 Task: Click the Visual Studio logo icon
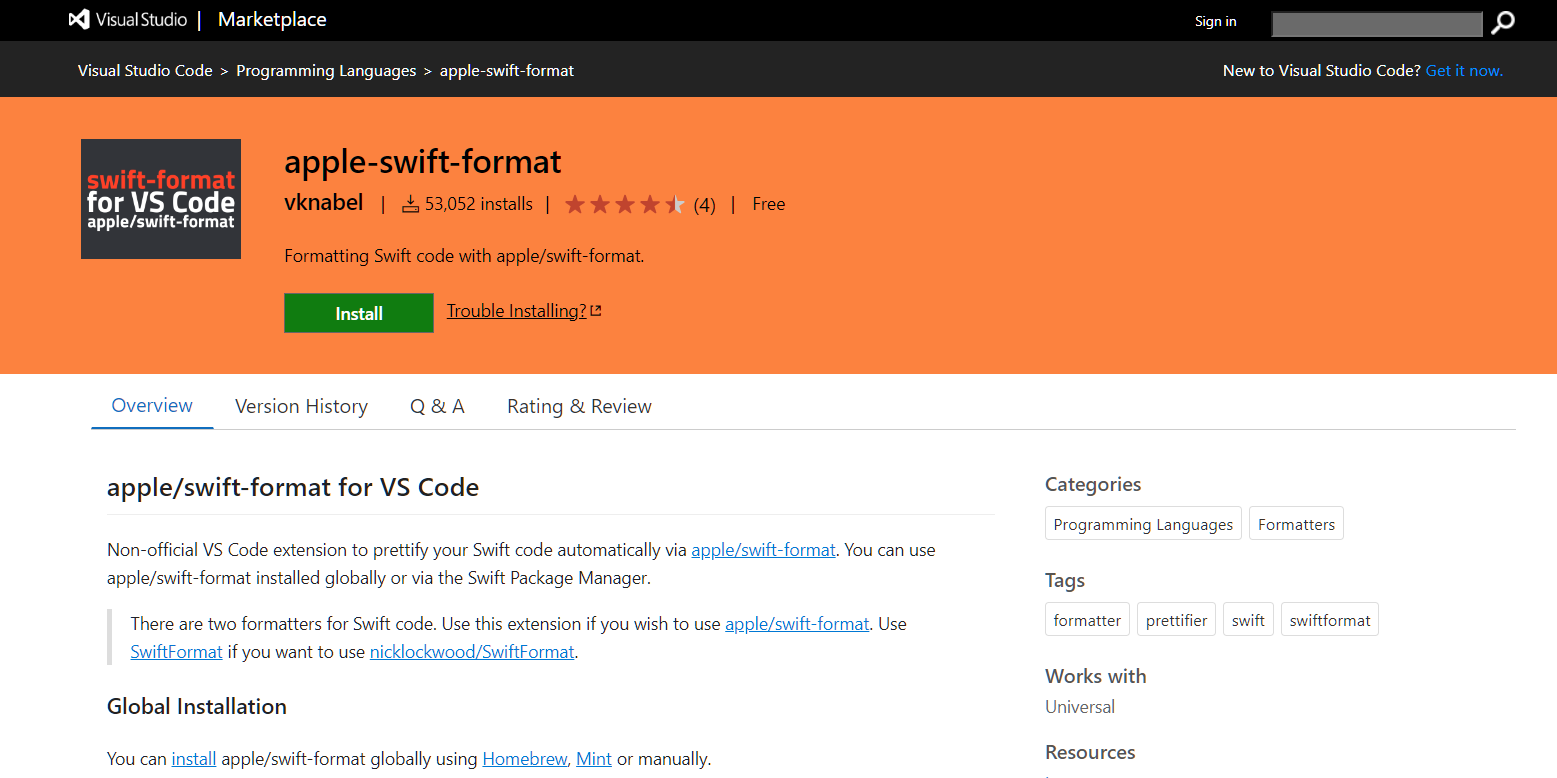[x=79, y=20]
